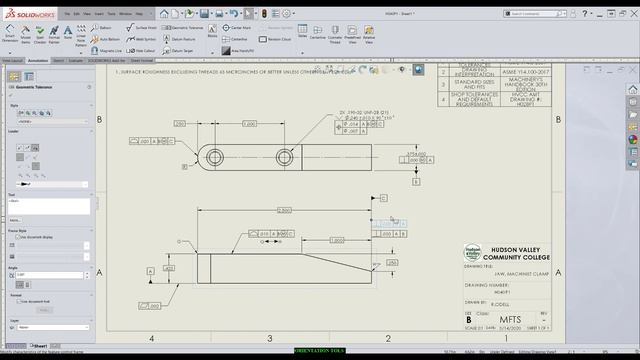The height and width of the screenshot is (360, 640).
Task: Click the Search Commands field
Action: point(535,13)
